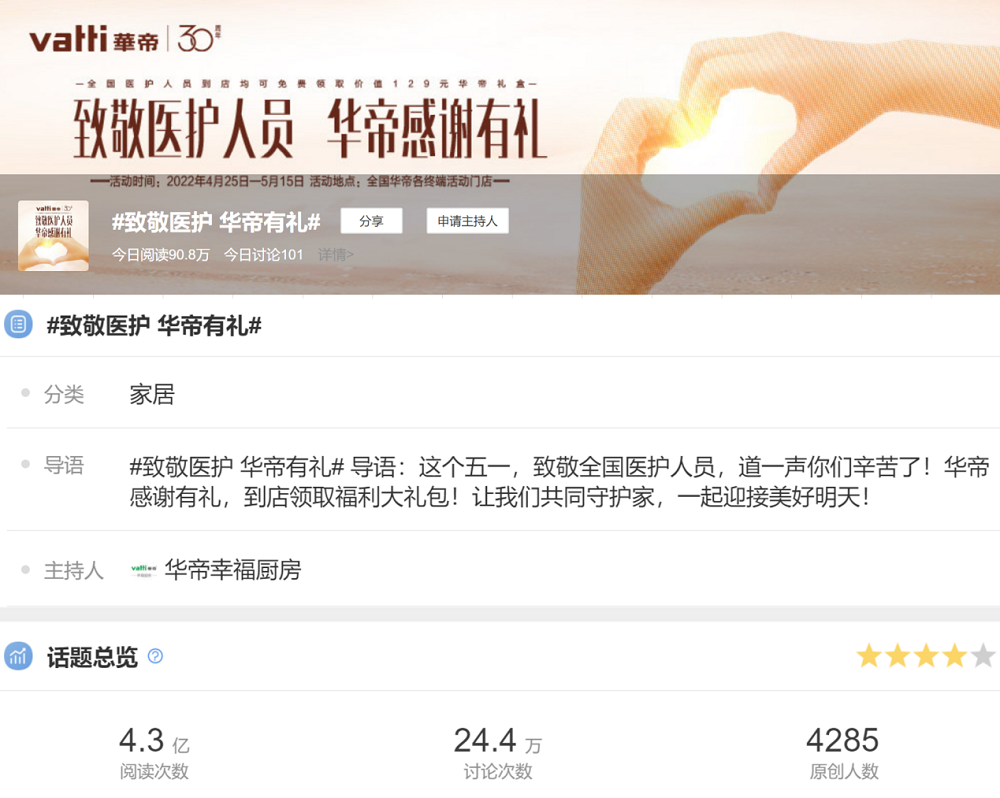Screen dimensions: 1000x798
Task: Click the 24.4万 讨论次数 statistic
Action: coord(497,753)
